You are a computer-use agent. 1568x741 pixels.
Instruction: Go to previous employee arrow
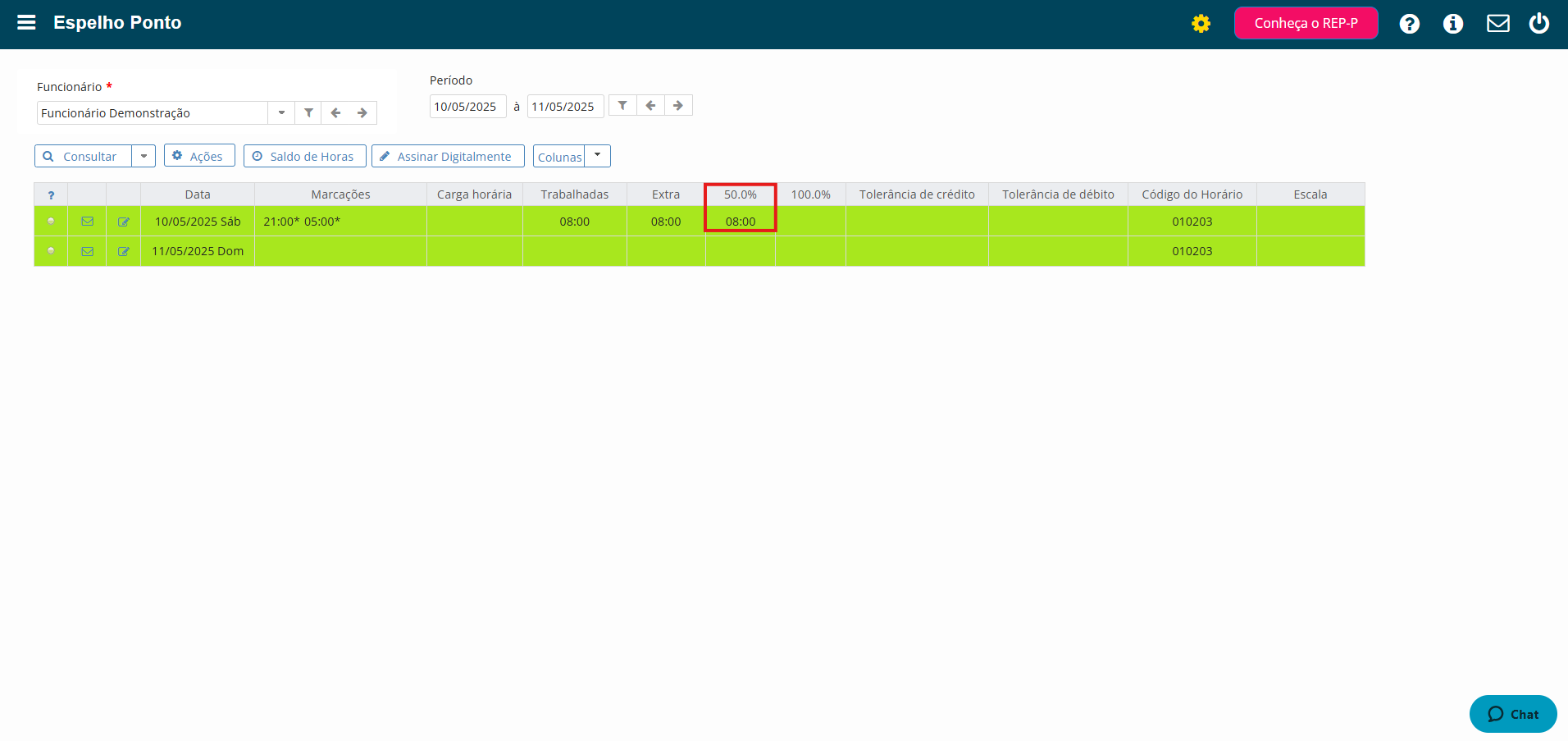tap(335, 112)
